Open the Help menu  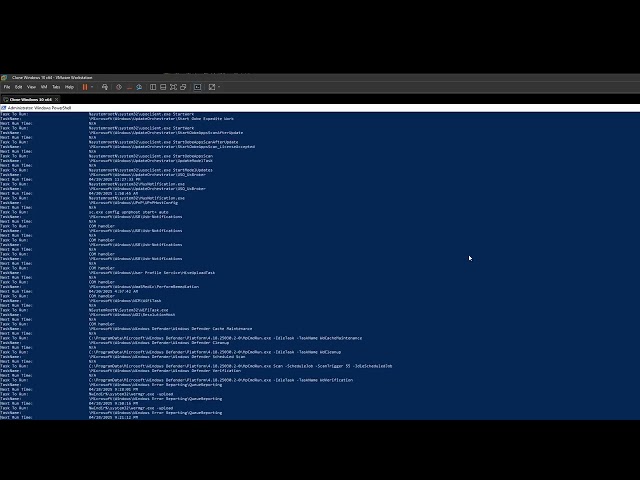click(x=69, y=87)
